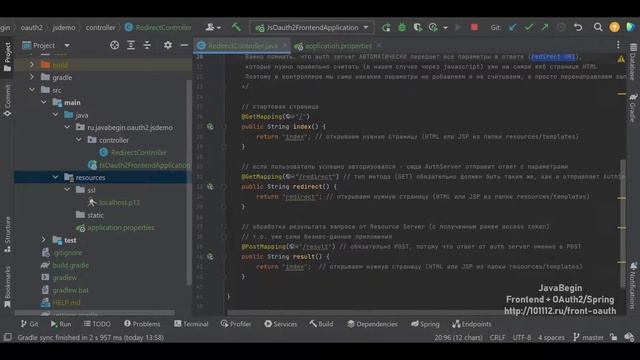Screen dimensions: 640x360
Task: Collapse the src folder
Action: click(x=32, y=89)
